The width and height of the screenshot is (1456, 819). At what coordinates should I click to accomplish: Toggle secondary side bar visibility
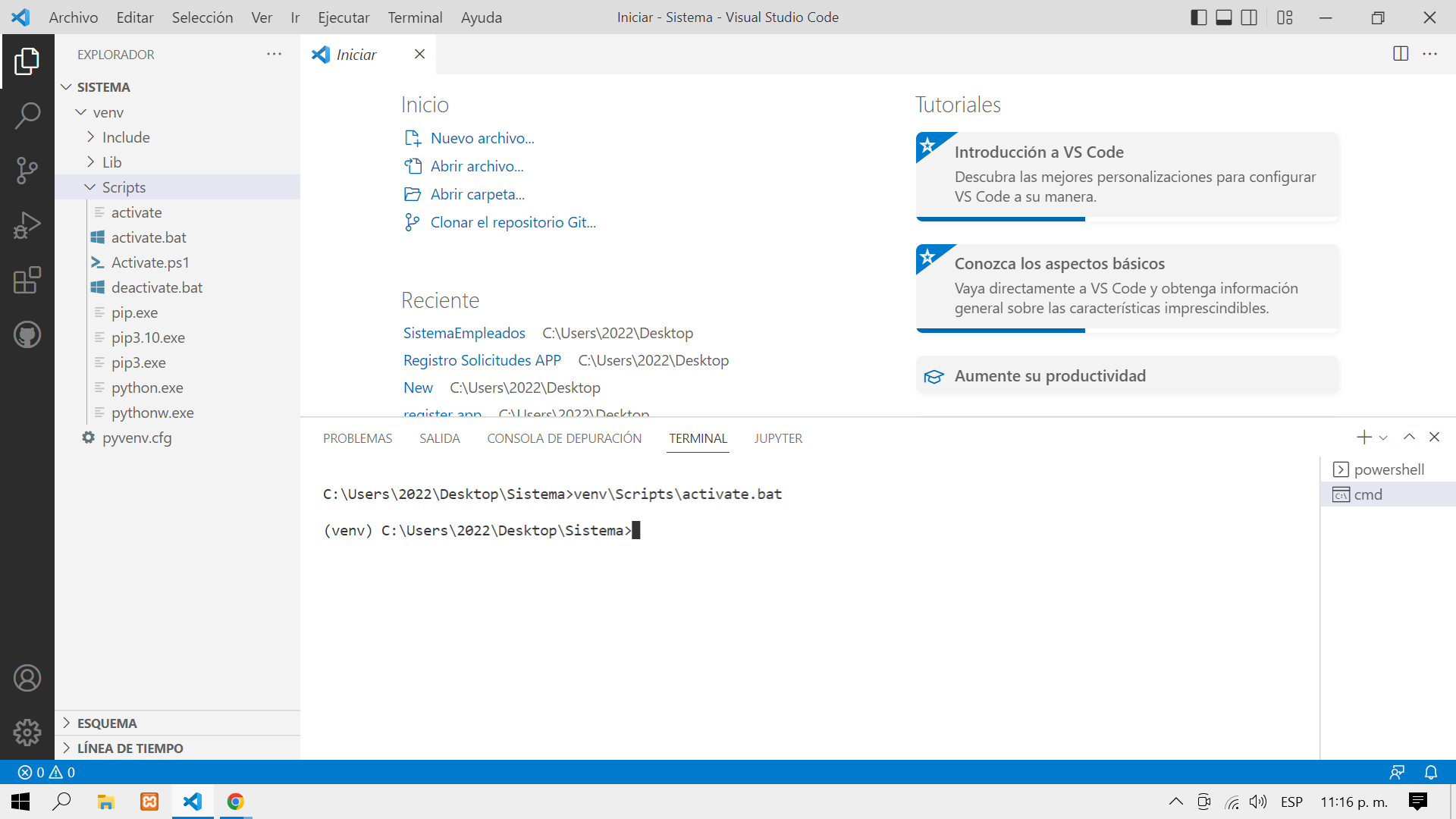pyautogui.click(x=1248, y=17)
